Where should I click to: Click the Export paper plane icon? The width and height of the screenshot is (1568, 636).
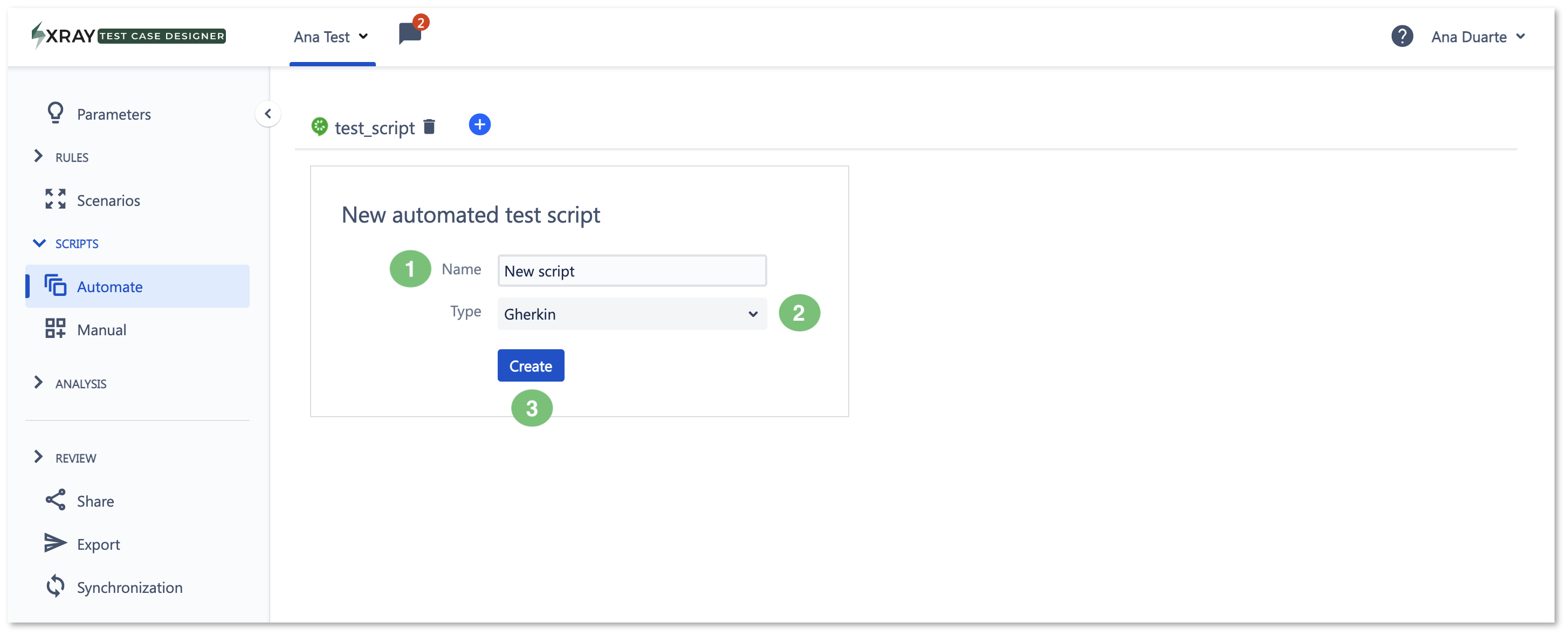click(x=56, y=543)
